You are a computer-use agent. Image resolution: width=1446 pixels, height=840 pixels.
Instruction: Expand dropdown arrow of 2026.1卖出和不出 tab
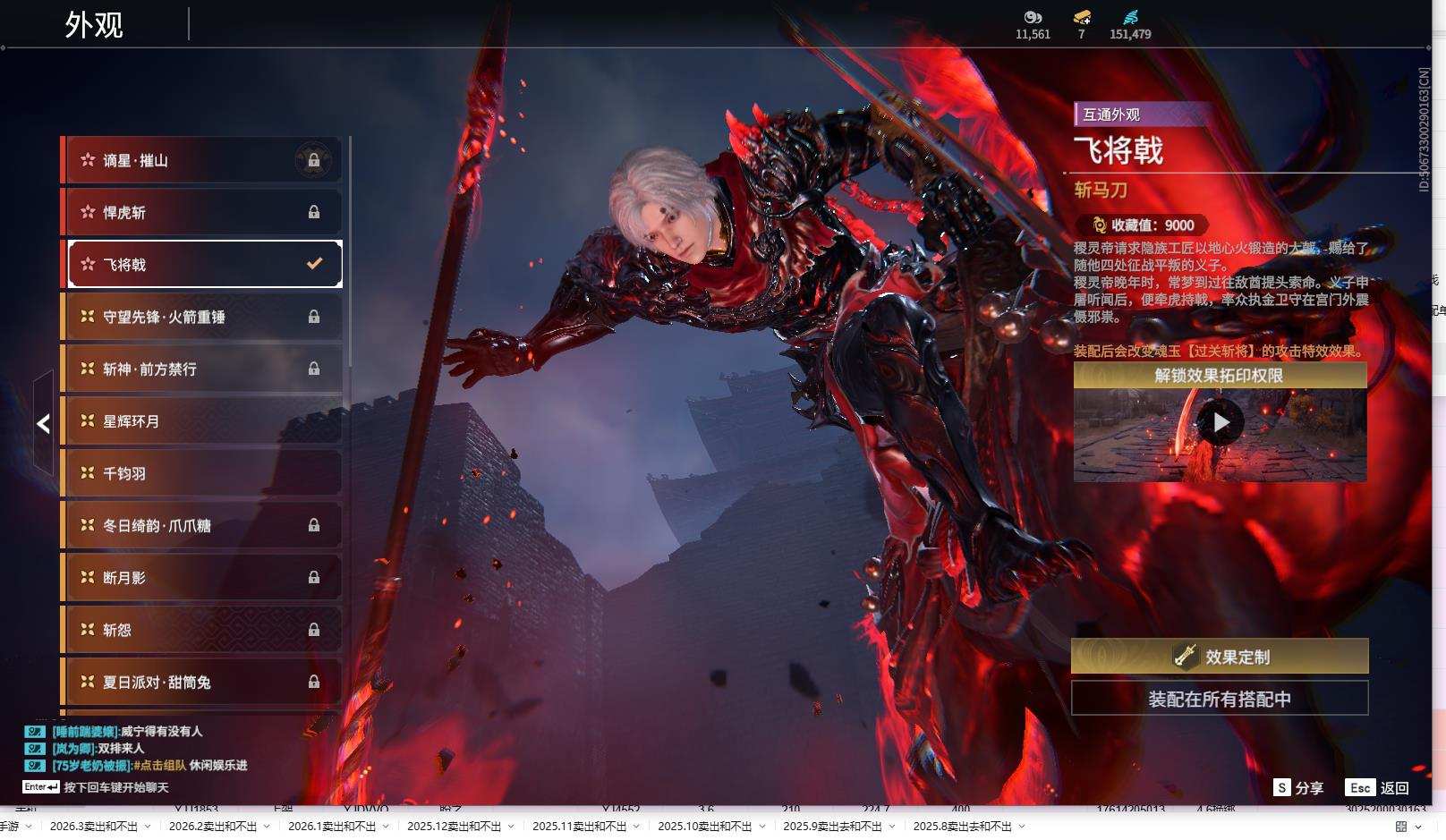[387, 827]
